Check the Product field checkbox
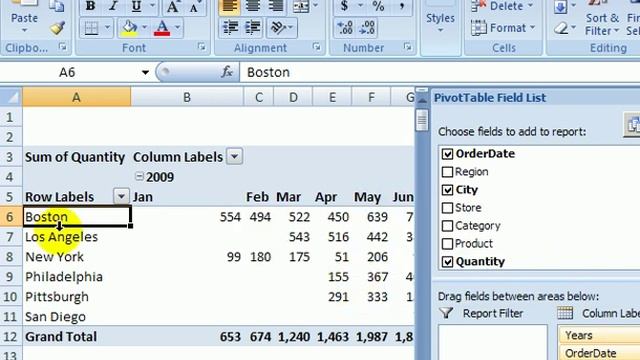 447,244
